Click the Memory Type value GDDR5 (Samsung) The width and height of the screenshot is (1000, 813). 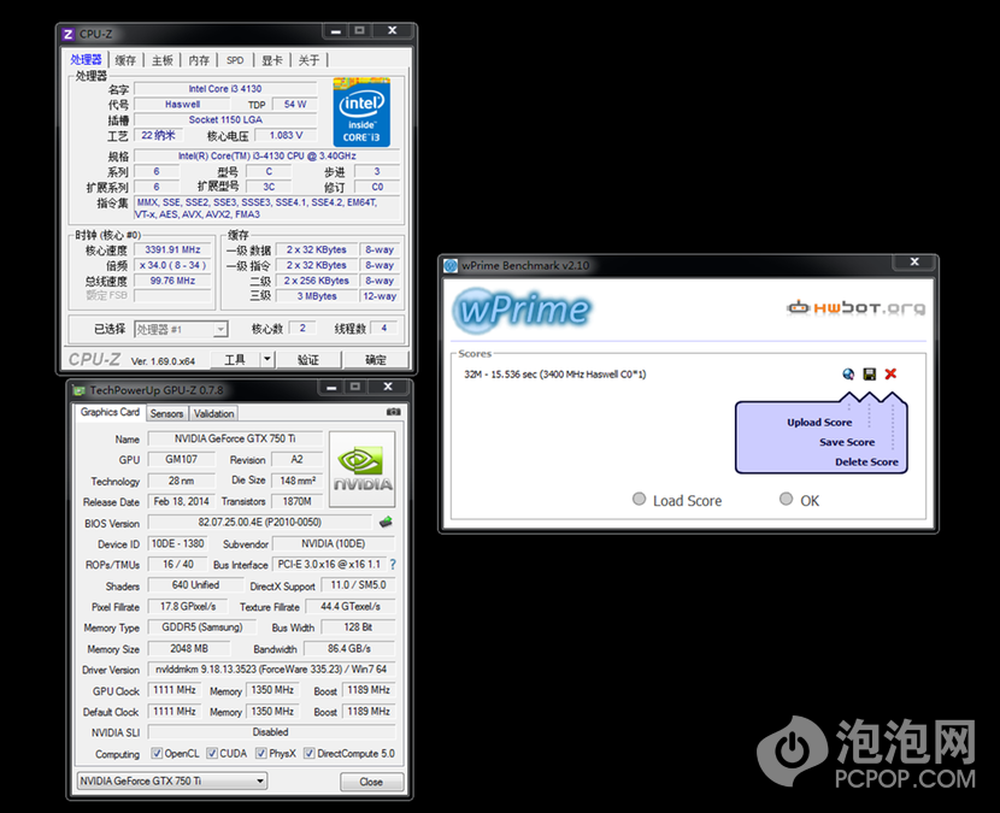click(202, 627)
